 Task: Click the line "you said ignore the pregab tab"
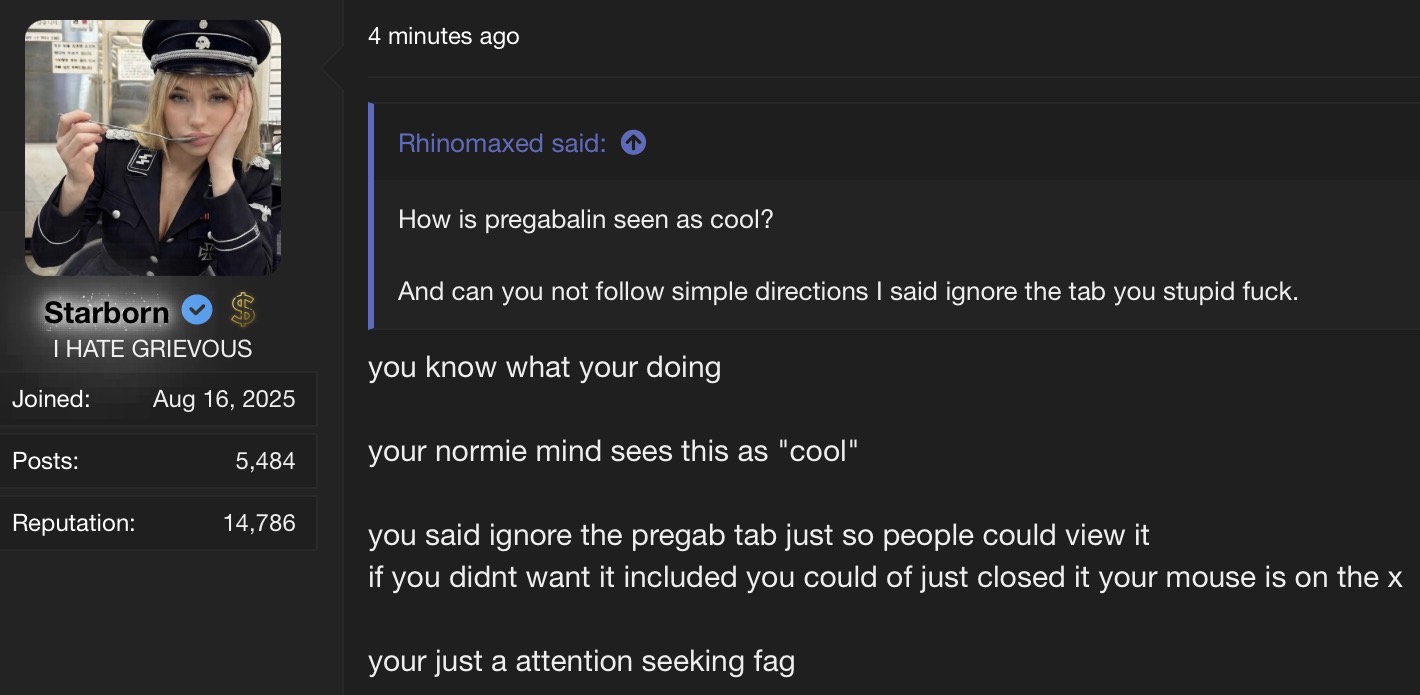click(x=758, y=535)
